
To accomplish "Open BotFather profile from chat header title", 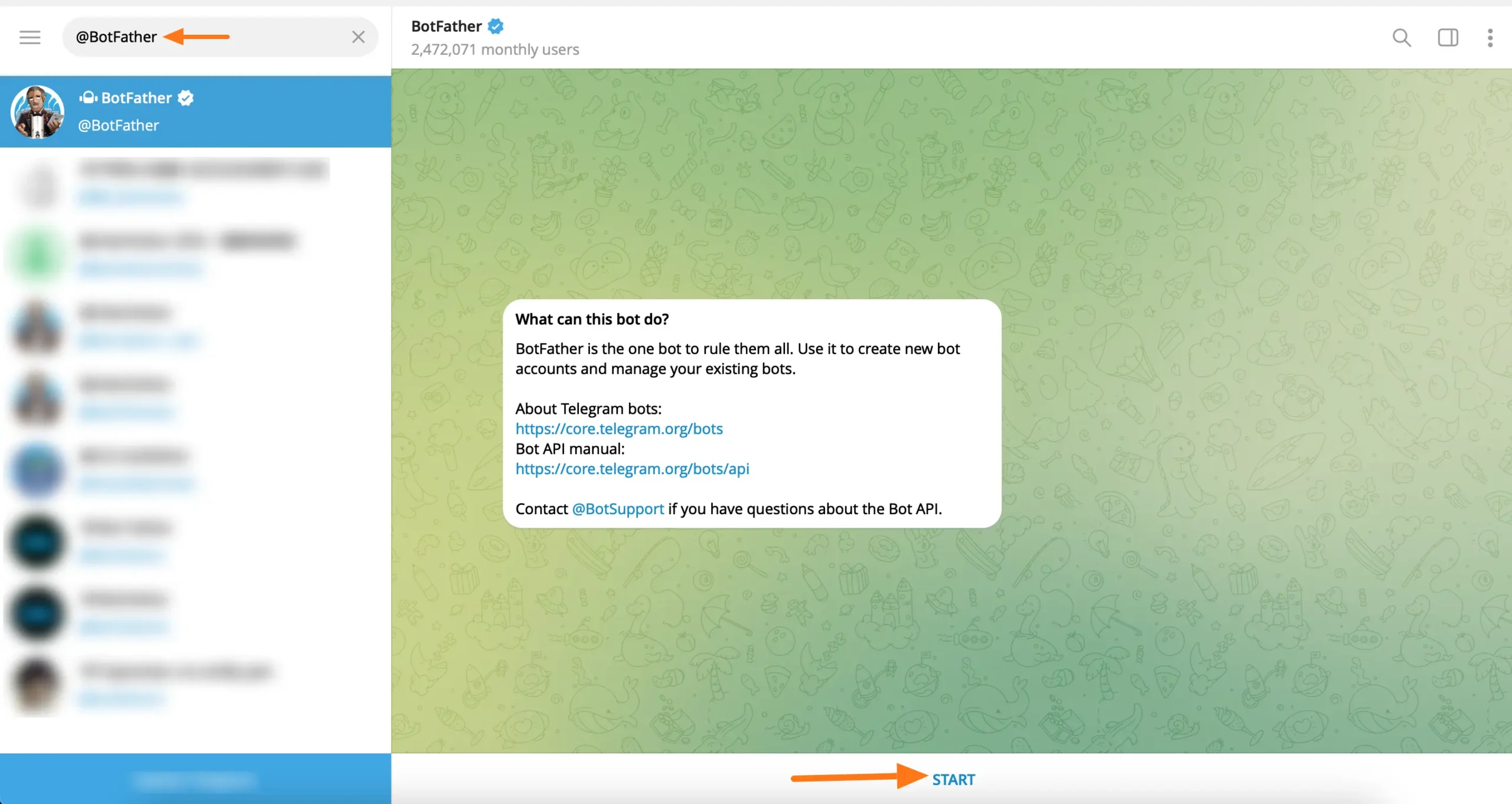I will tap(447, 27).
